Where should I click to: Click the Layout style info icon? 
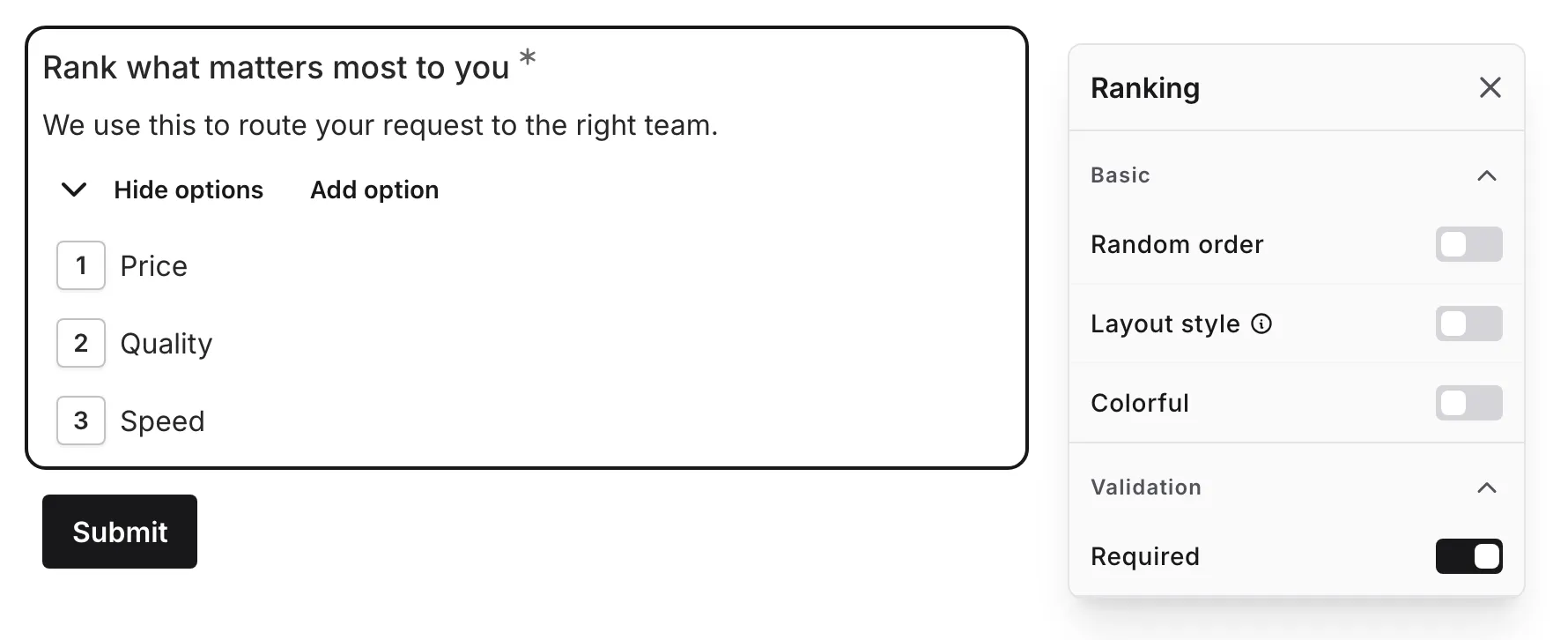coord(1261,324)
